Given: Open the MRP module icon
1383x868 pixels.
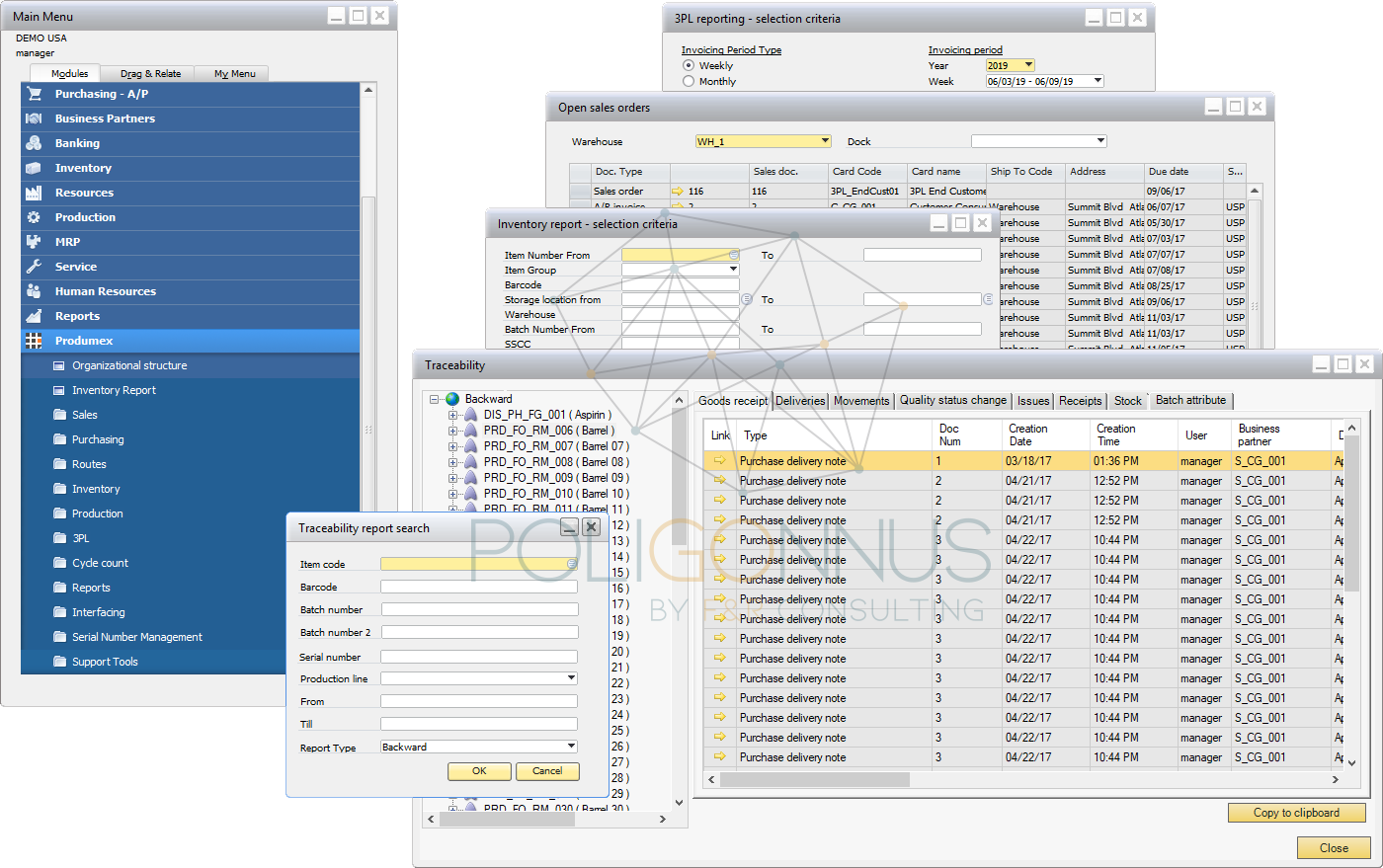Looking at the screenshot, I should pyautogui.click(x=33, y=241).
